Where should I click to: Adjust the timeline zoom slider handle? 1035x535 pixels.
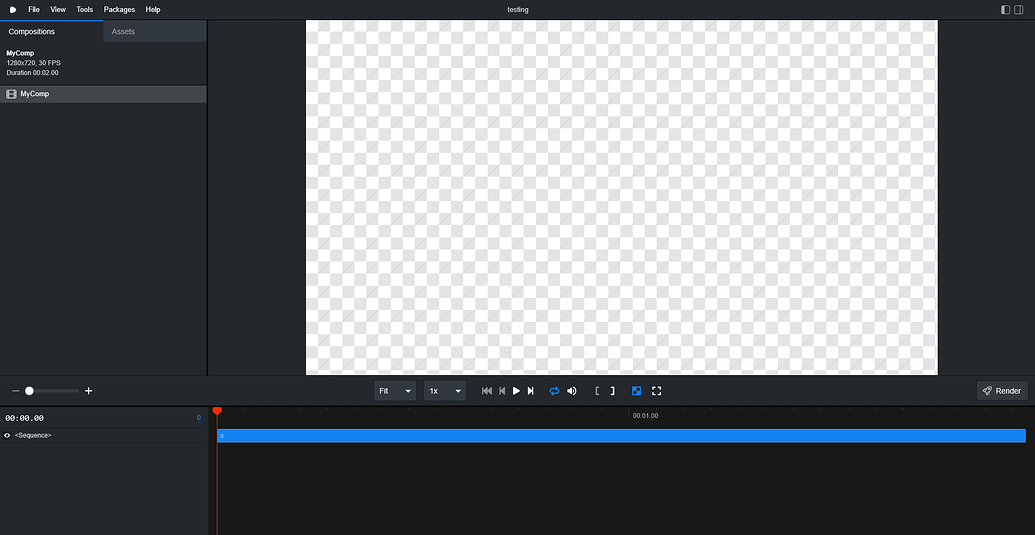[29, 391]
